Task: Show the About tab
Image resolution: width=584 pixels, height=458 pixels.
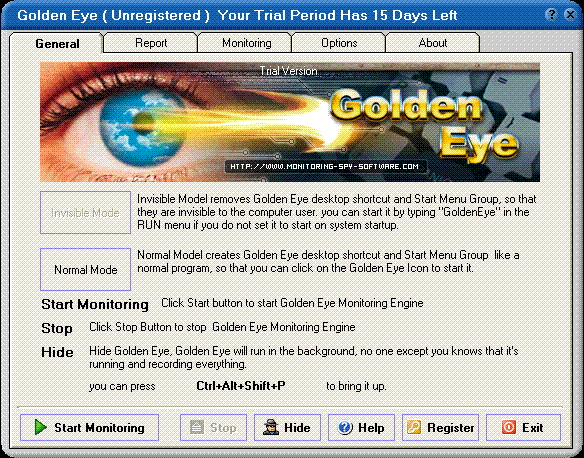Action: pos(432,43)
